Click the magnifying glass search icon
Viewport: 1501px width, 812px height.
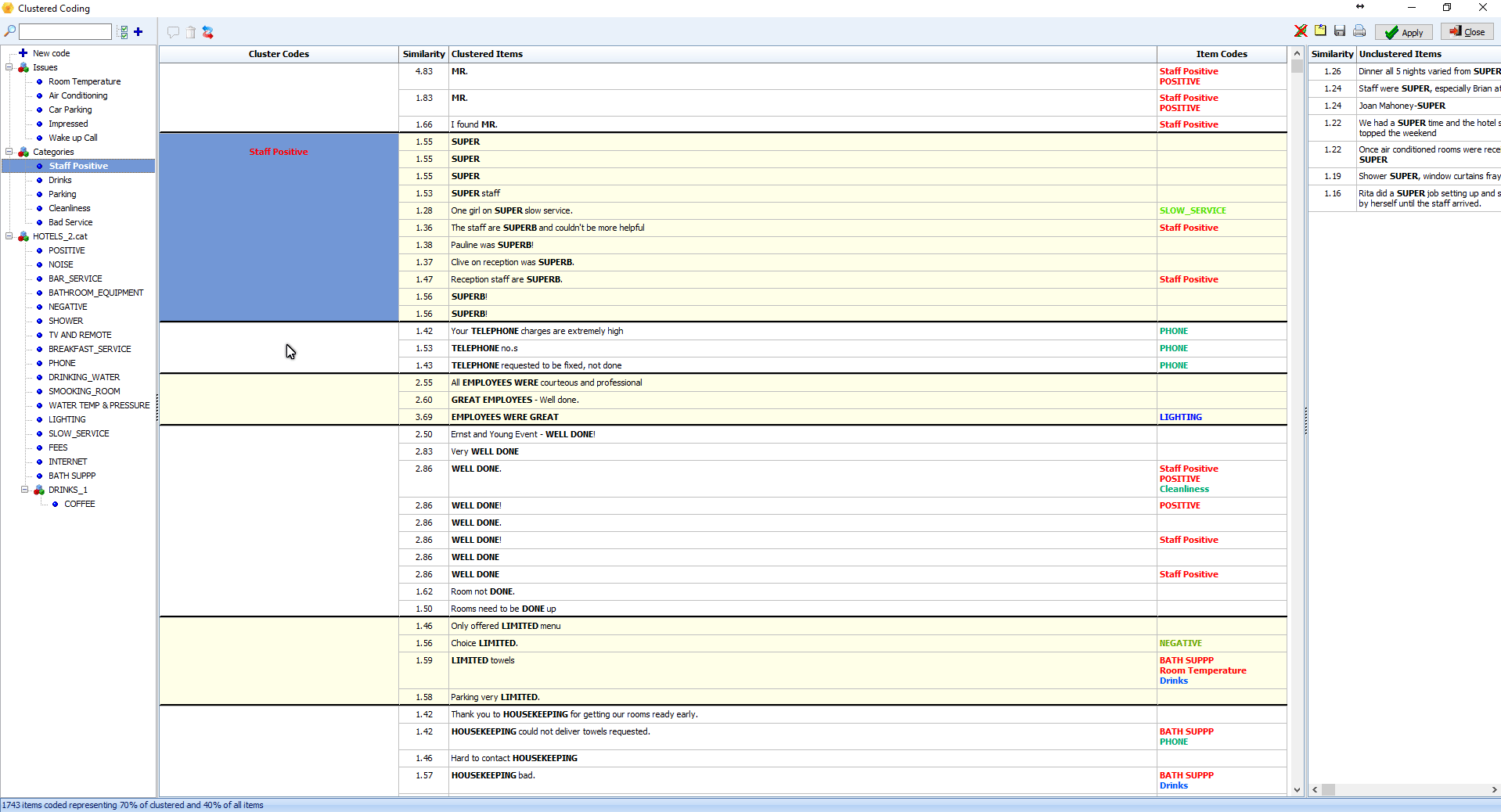[x=9, y=31]
